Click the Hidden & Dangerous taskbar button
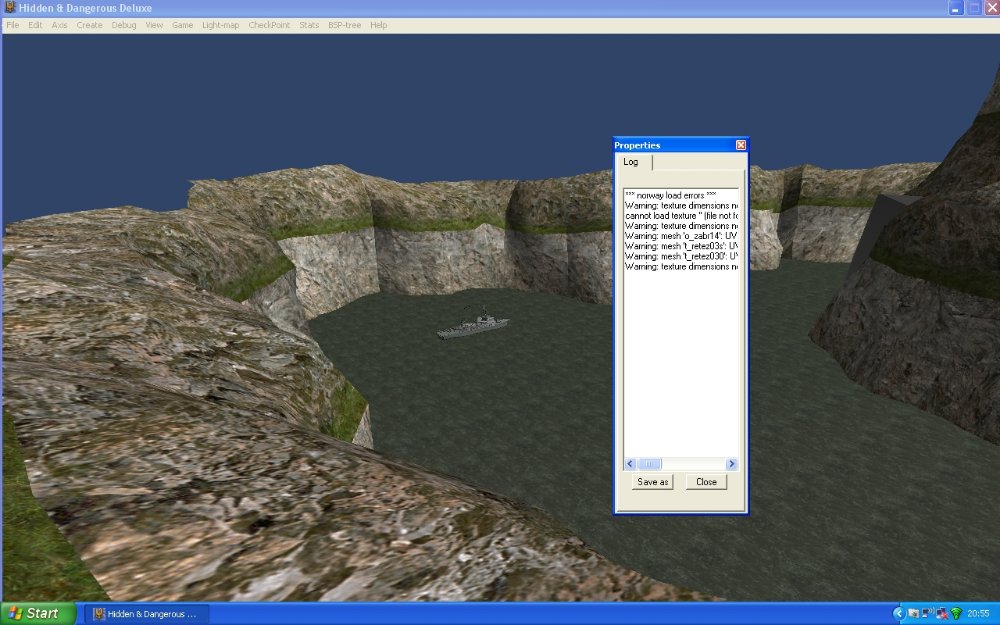 [x=147, y=614]
